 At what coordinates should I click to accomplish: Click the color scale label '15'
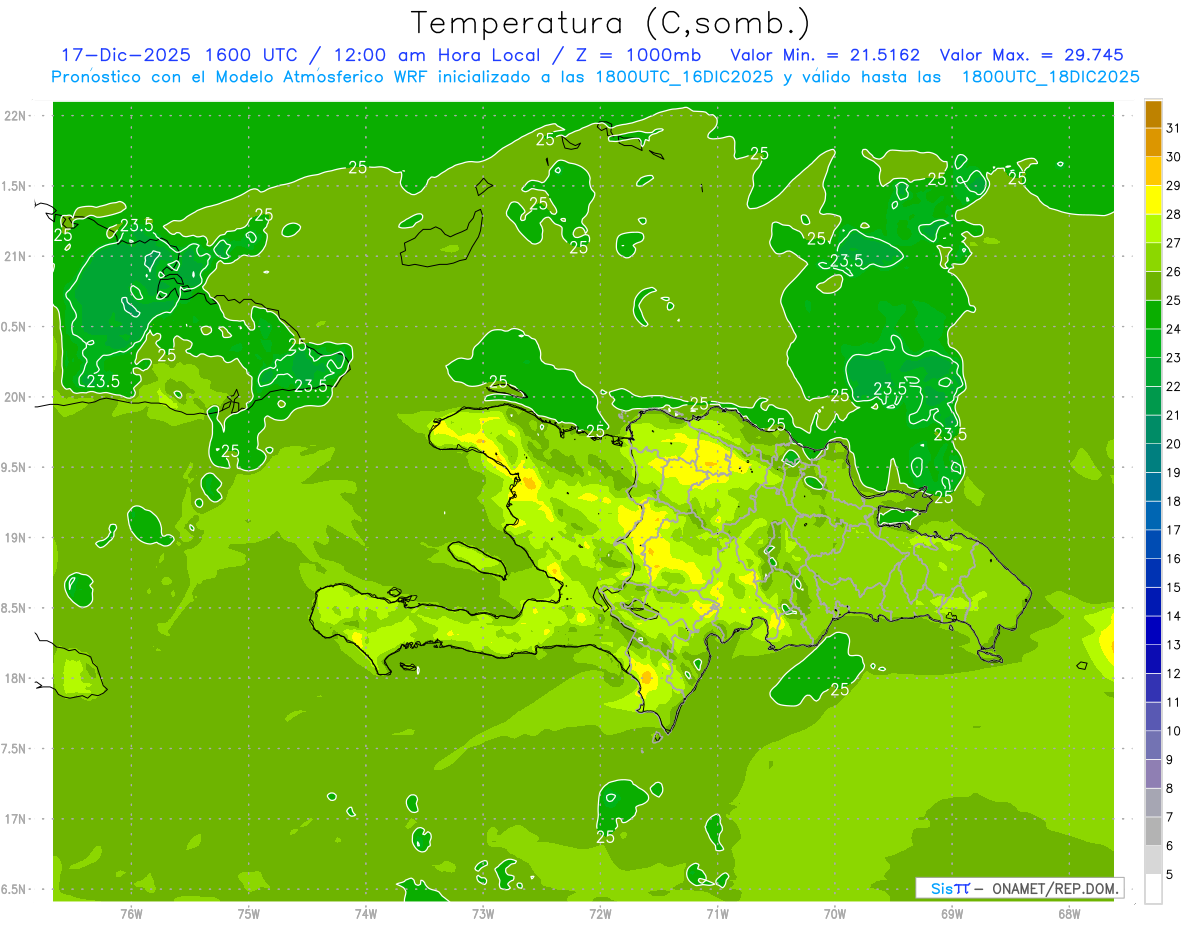1174,588
